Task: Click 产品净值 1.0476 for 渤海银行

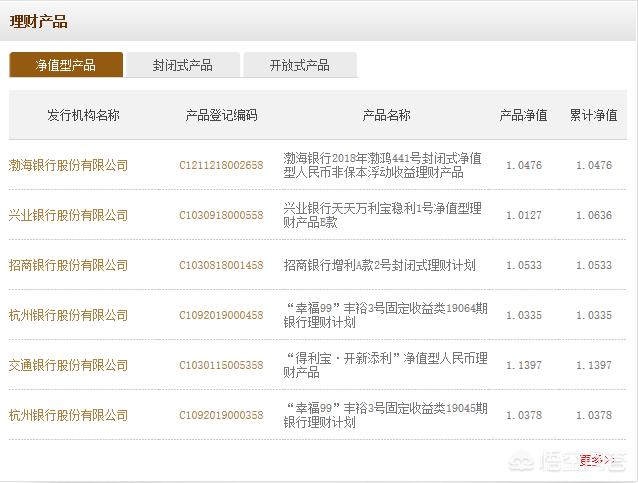Action: (x=524, y=165)
